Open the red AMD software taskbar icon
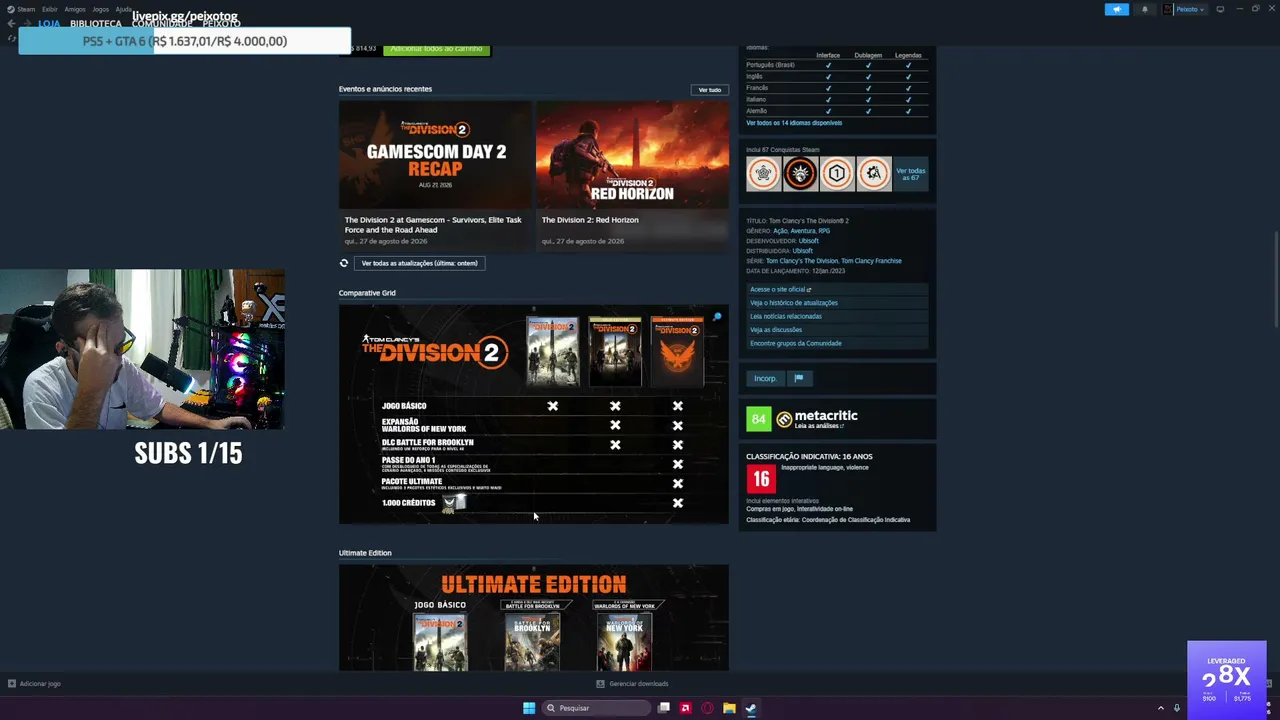The image size is (1280, 720). point(685,708)
